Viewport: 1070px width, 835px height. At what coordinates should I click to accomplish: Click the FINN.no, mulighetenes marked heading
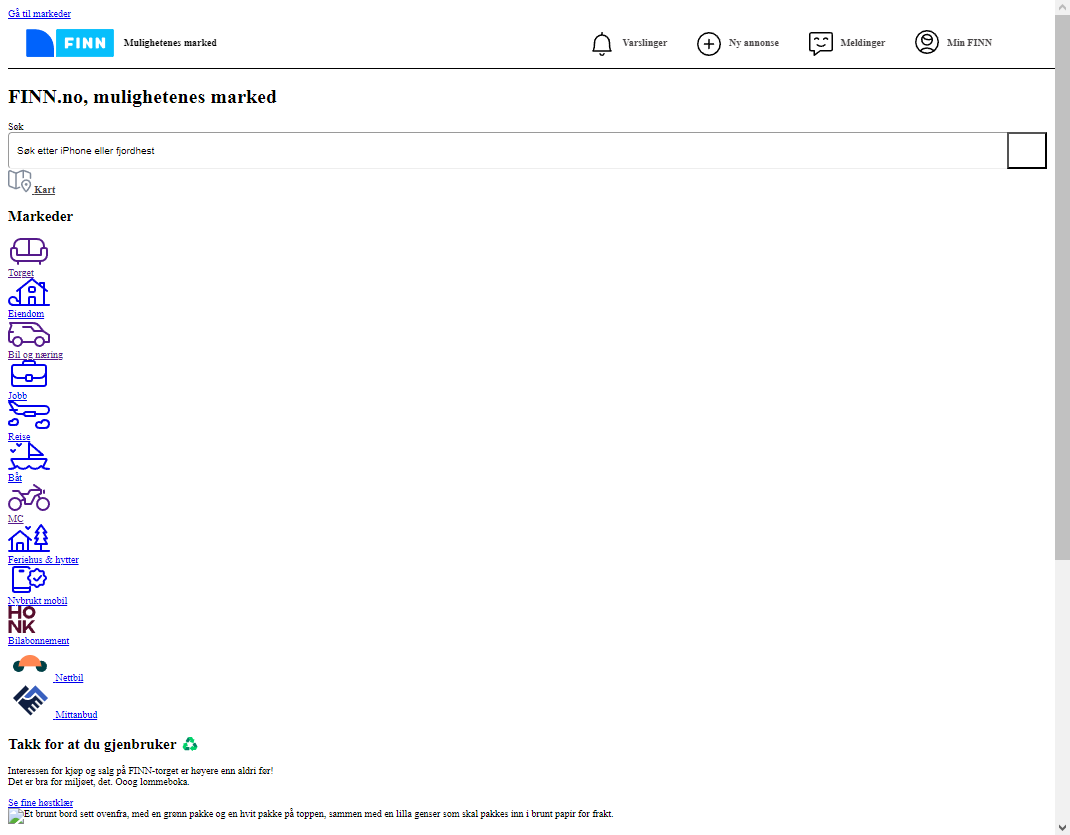(x=142, y=97)
